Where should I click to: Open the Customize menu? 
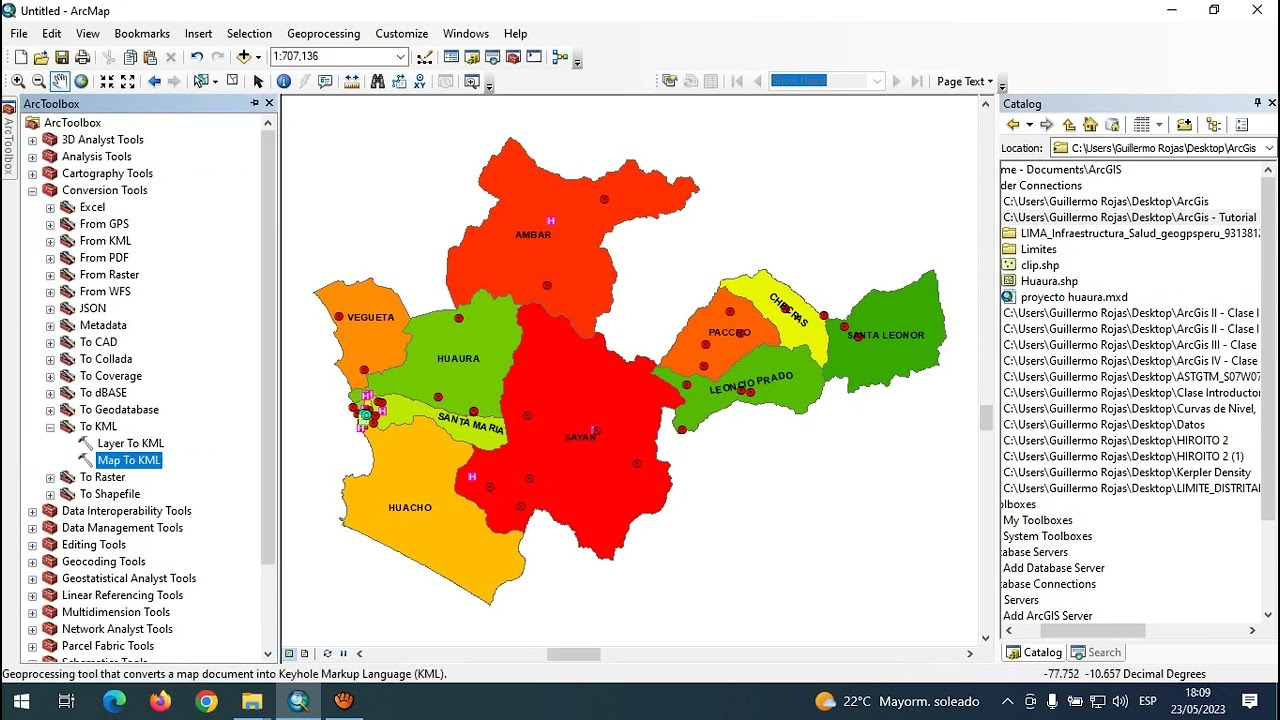coord(401,33)
